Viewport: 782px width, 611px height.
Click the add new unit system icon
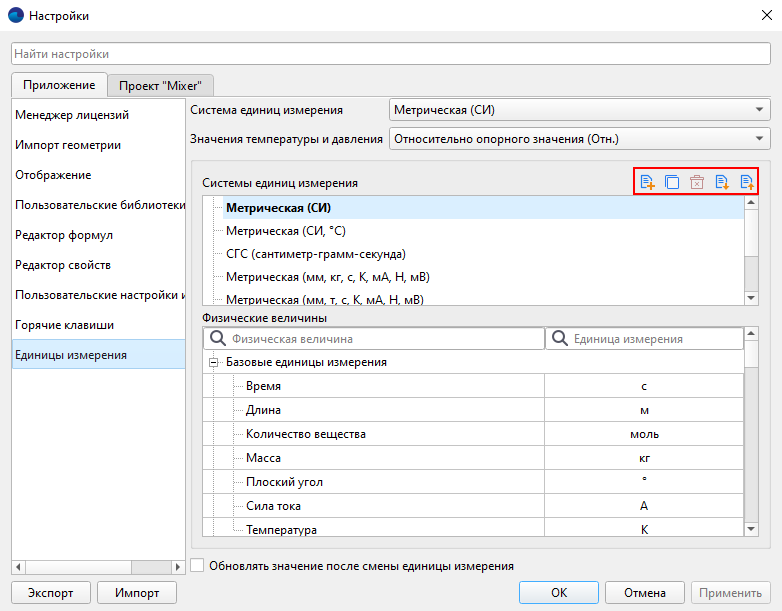point(647,182)
